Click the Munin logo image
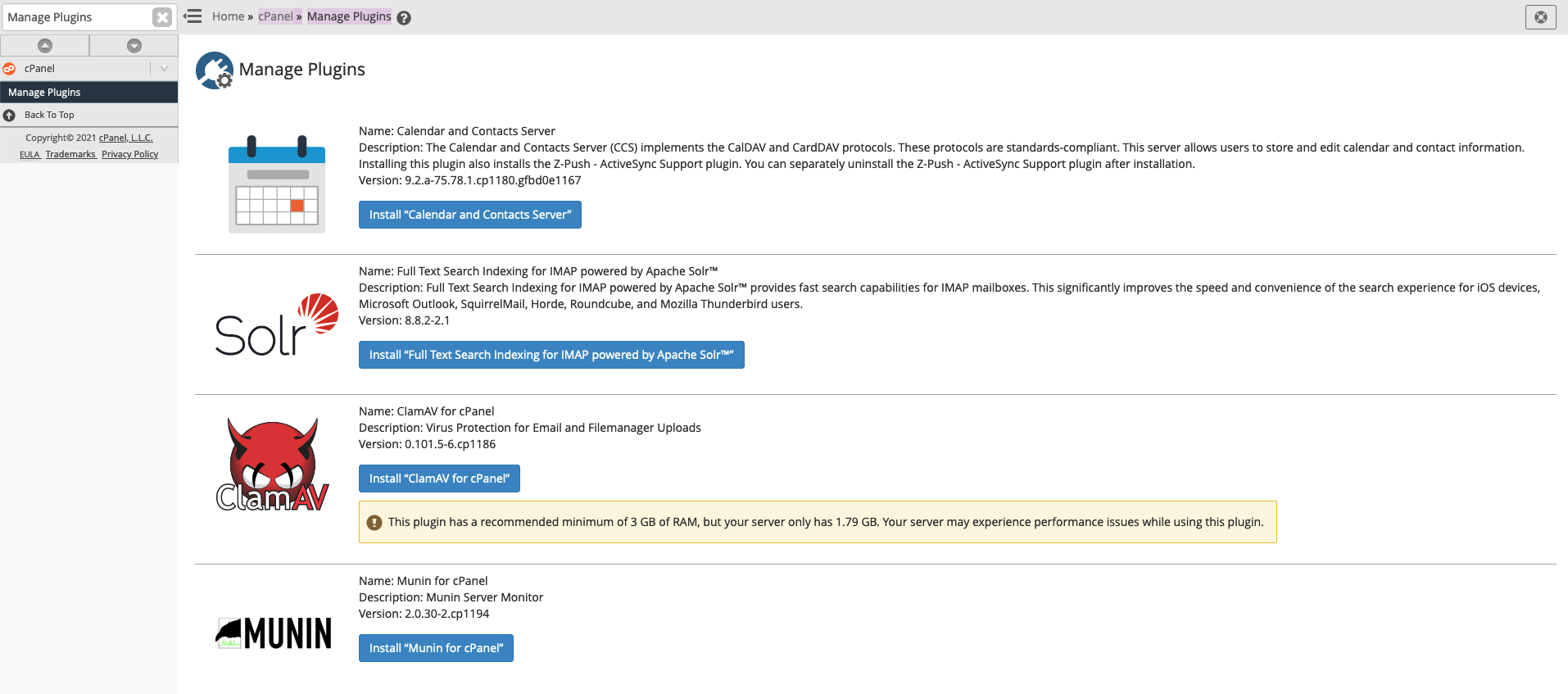This screenshot has width=1568, height=694. pos(274,633)
